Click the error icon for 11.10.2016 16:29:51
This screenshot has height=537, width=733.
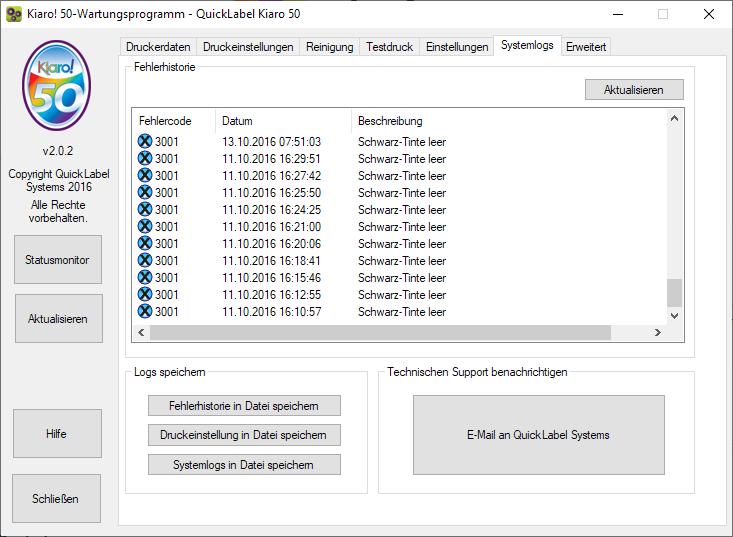[x=145, y=158]
